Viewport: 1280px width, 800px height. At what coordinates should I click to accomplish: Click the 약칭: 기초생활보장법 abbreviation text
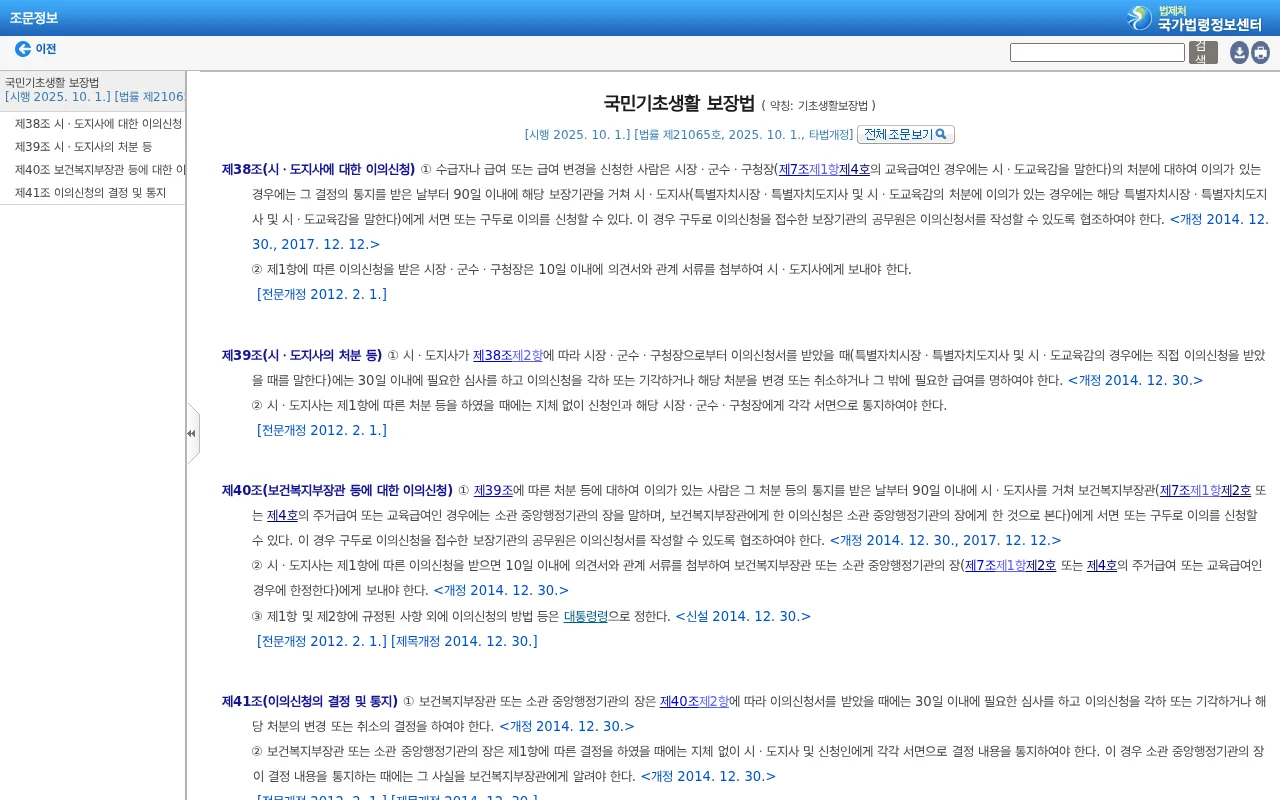[x=818, y=105]
